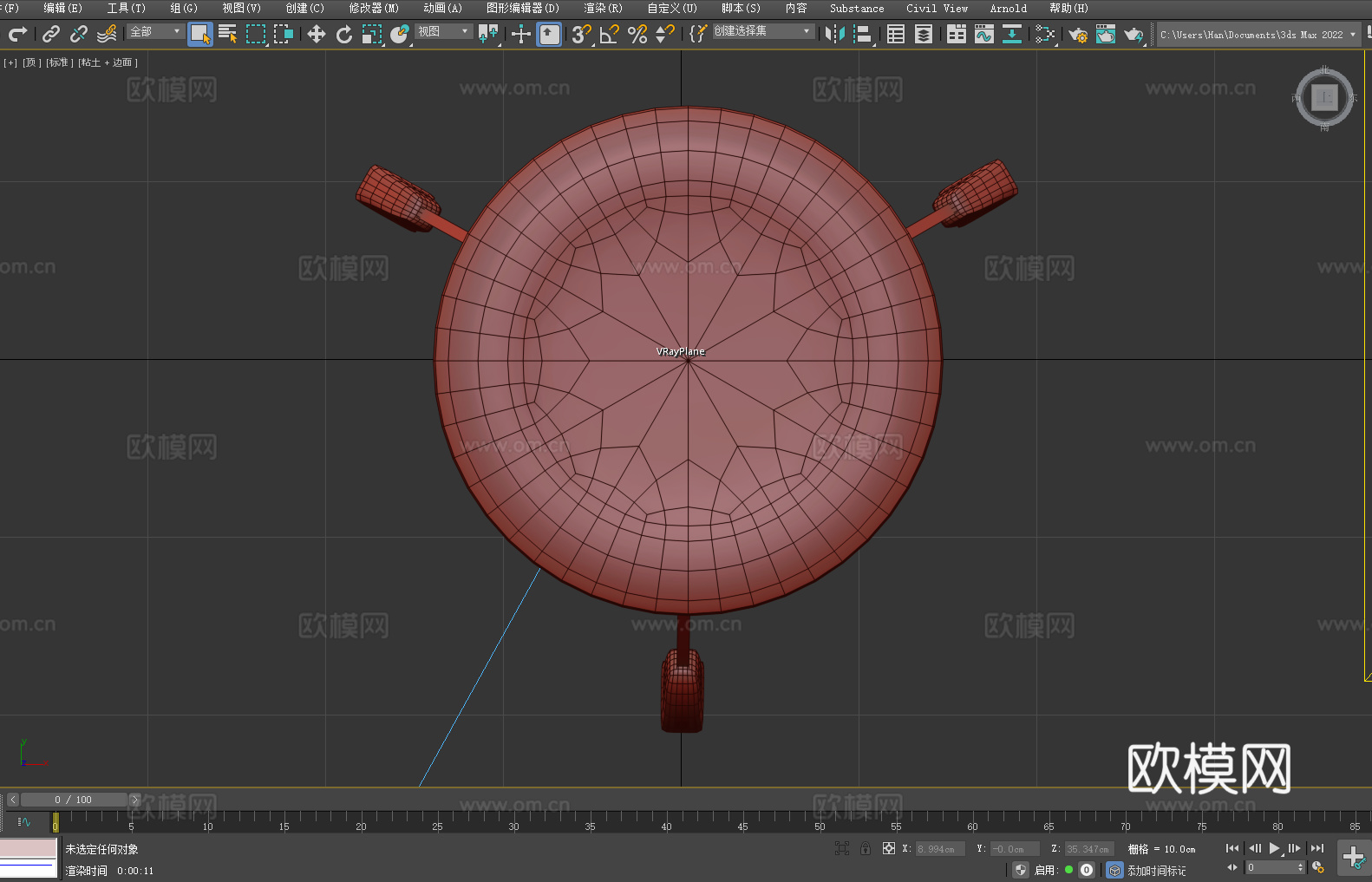Click viewport [顶] view label
1372x882 pixels.
(32, 62)
